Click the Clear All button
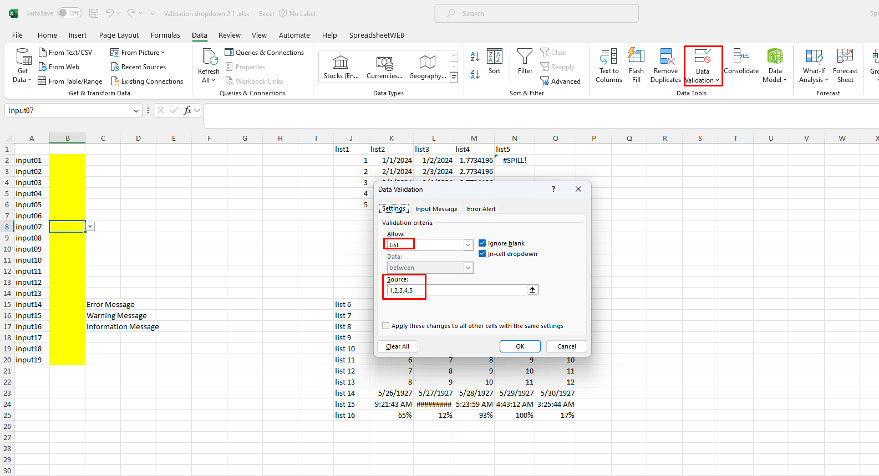879x476 pixels. (397, 346)
